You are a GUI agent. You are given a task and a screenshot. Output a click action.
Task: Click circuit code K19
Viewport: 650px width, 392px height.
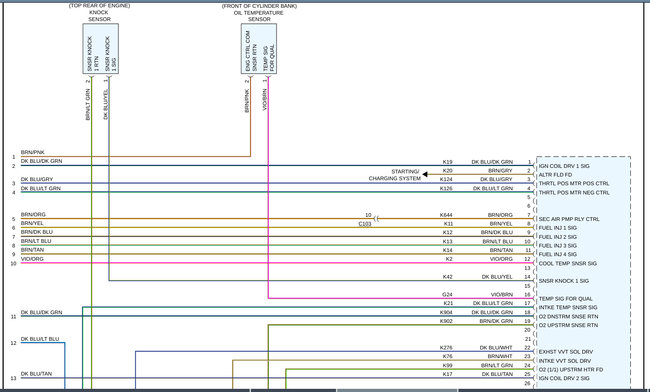point(447,162)
